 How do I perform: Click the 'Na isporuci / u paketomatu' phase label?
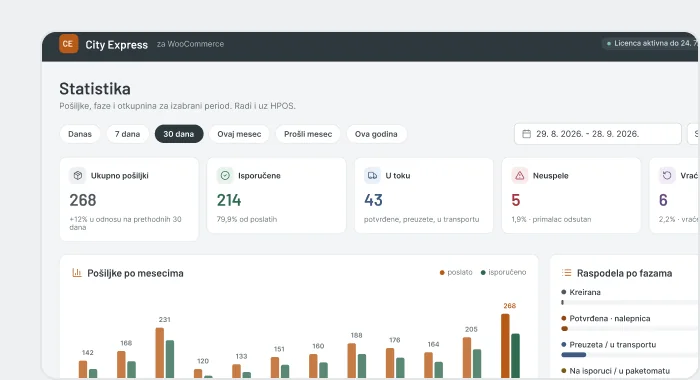(x=620, y=371)
